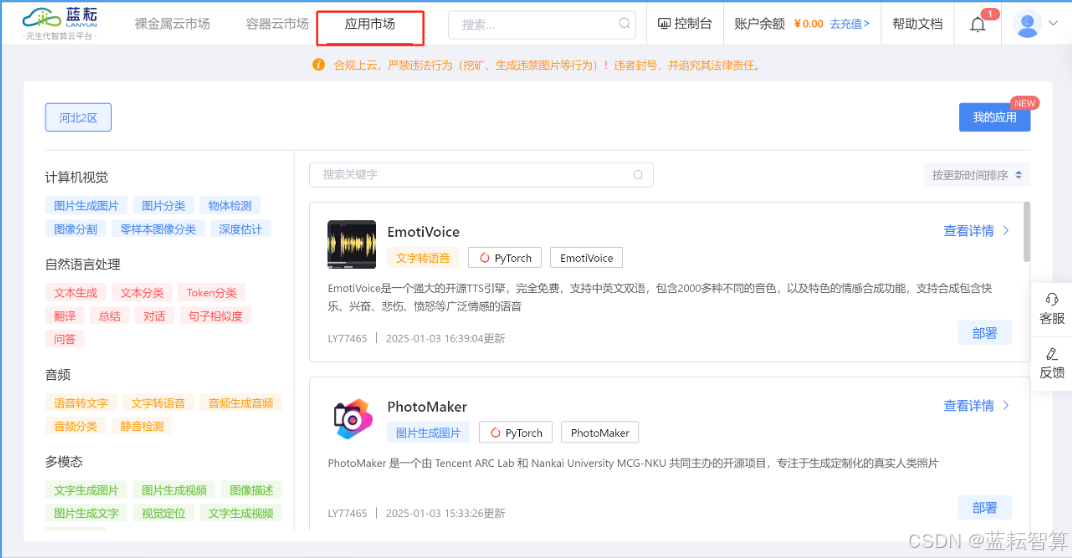Click the top search magnifier icon
The image size is (1072, 558).
[624, 23]
